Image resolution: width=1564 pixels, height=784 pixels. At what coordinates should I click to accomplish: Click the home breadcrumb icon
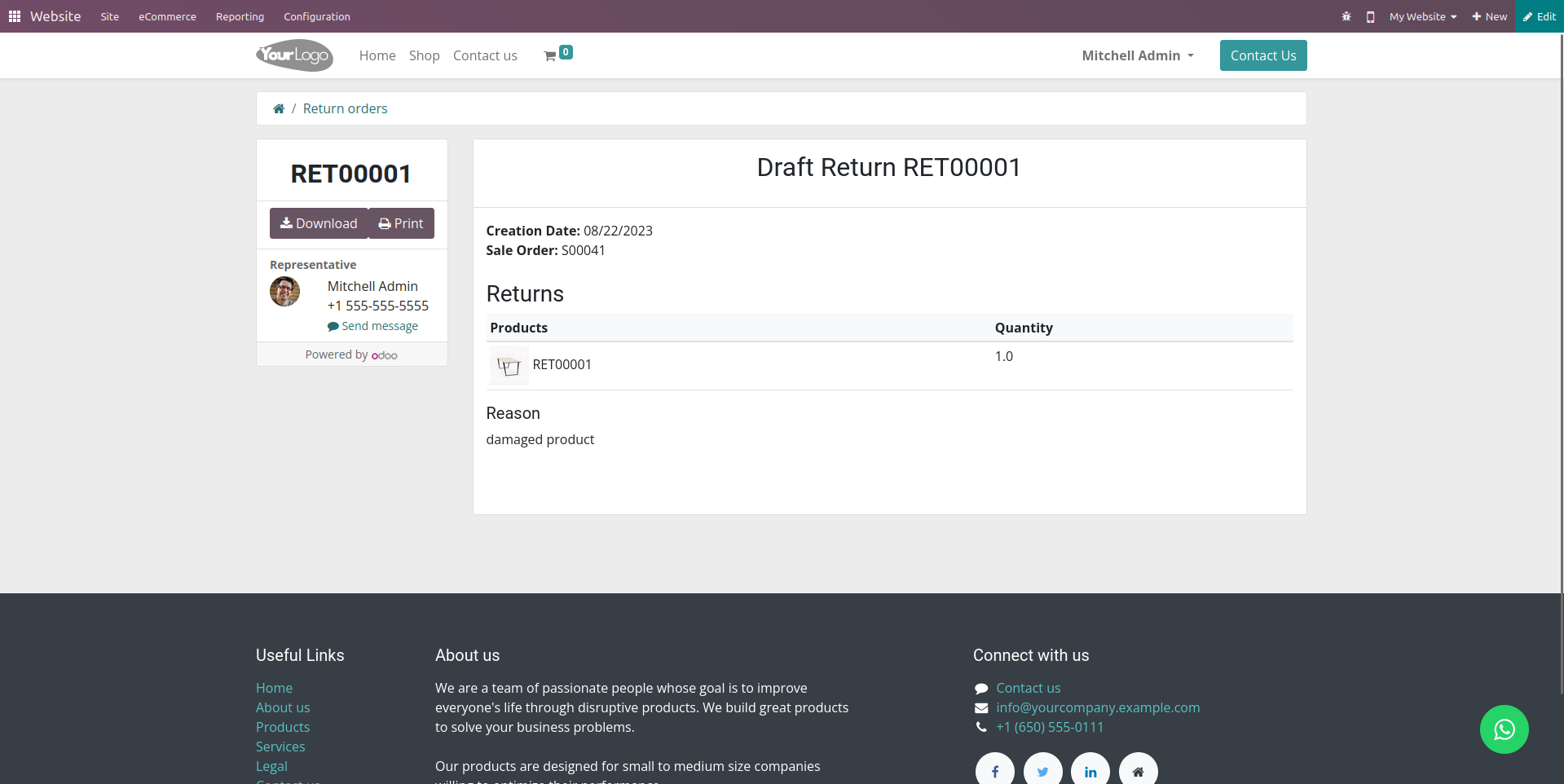coord(279,108)
